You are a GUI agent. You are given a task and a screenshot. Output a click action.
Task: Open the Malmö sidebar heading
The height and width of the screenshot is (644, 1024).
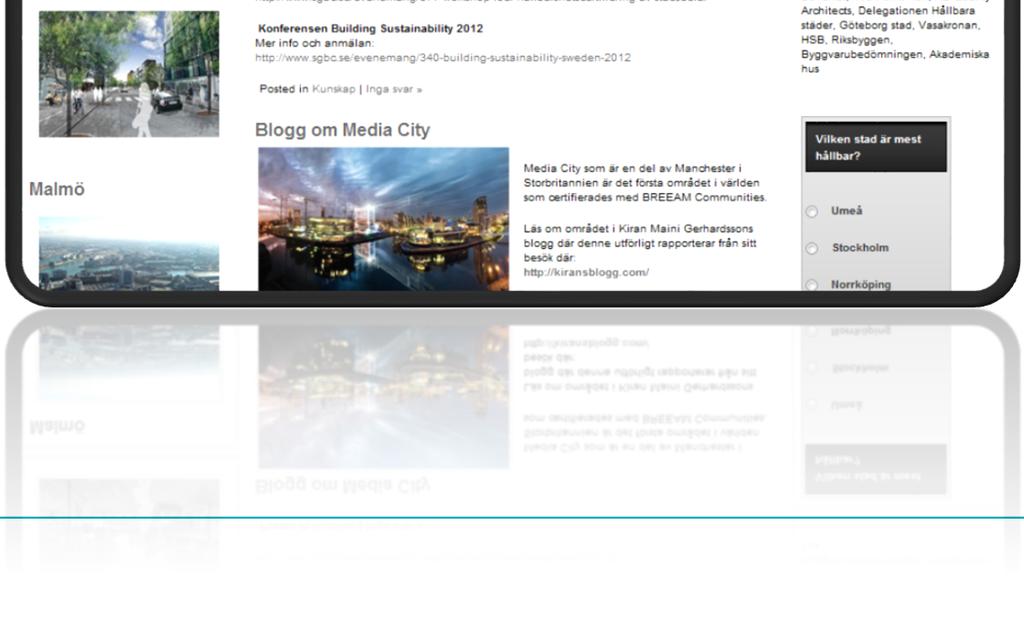(57, 189)
